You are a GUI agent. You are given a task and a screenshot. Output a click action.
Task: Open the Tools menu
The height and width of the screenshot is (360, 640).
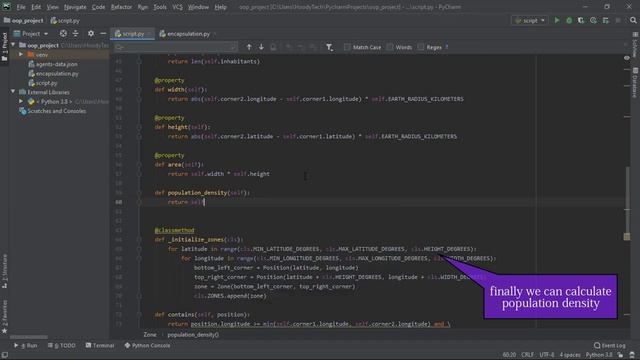coord(160,7)
